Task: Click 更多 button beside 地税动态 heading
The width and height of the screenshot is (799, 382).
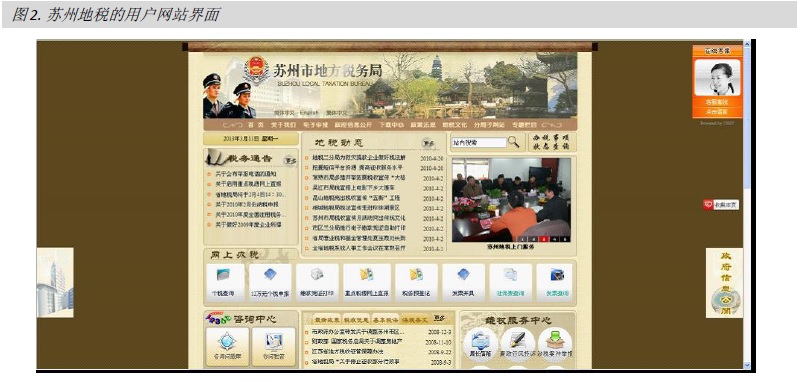Action: pyautogui.click(x=429, y=143)
